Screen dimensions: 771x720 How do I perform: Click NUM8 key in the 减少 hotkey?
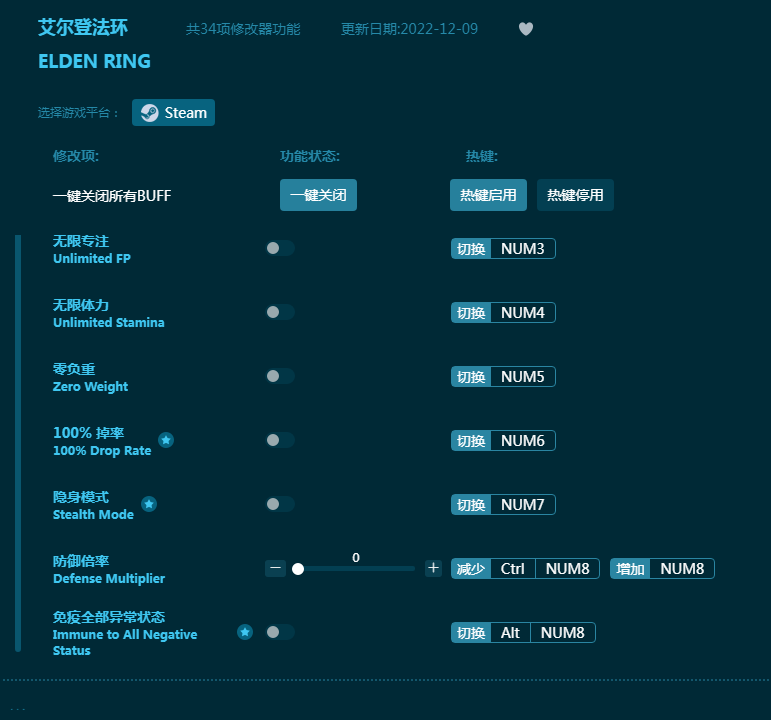pos(567,569)
